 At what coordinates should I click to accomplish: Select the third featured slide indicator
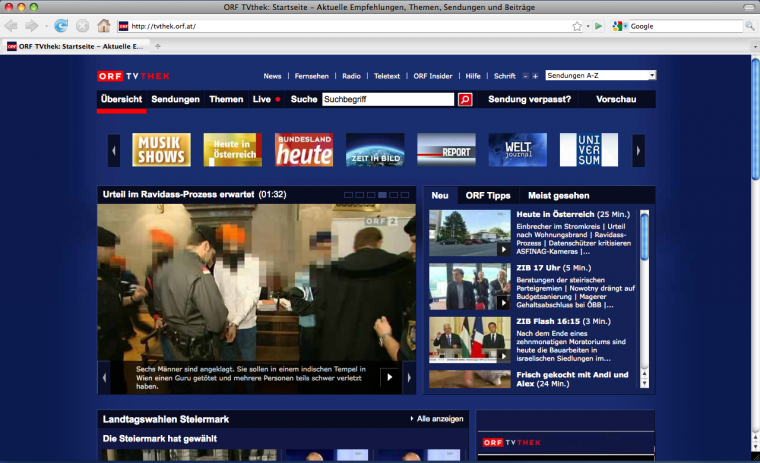(371, 195)
